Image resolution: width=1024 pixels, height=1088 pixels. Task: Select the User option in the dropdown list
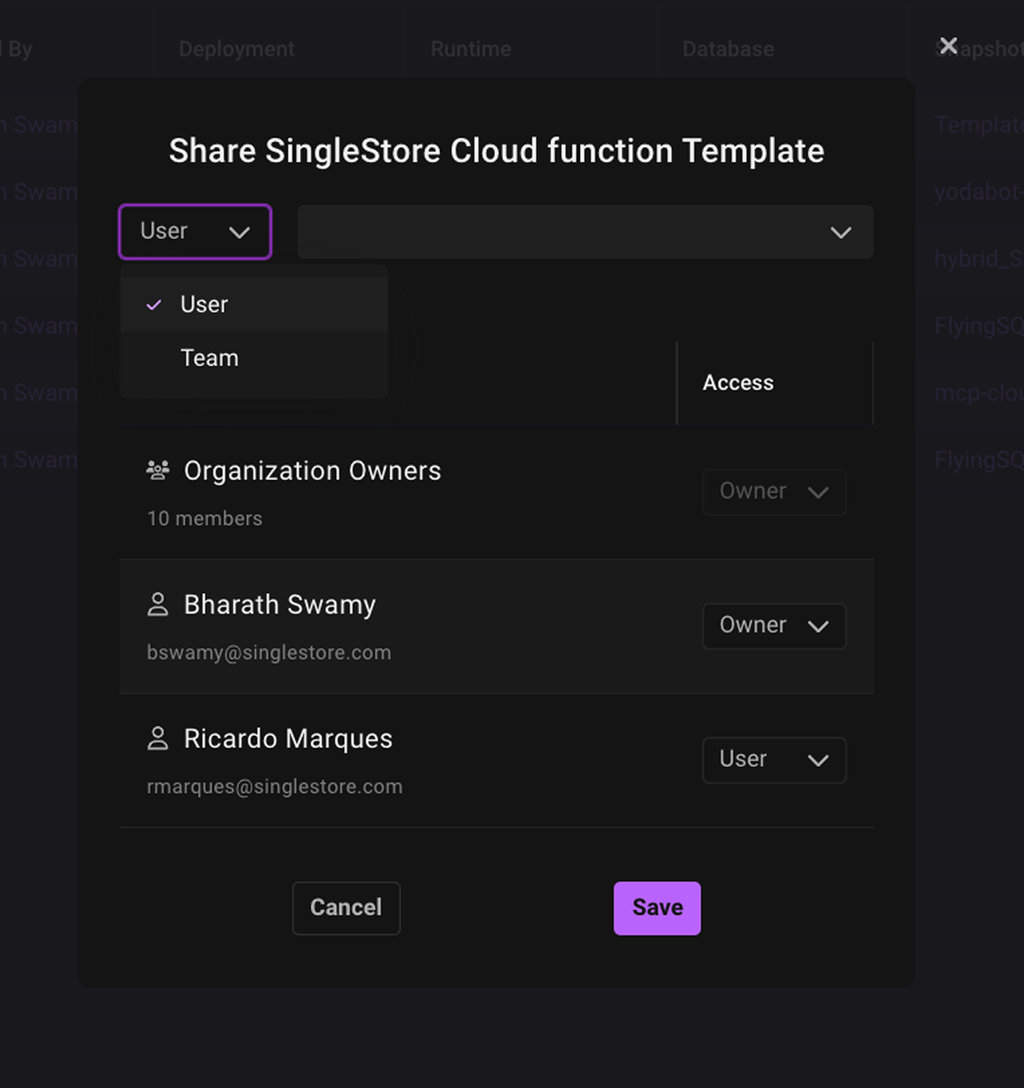coord(254,305)
